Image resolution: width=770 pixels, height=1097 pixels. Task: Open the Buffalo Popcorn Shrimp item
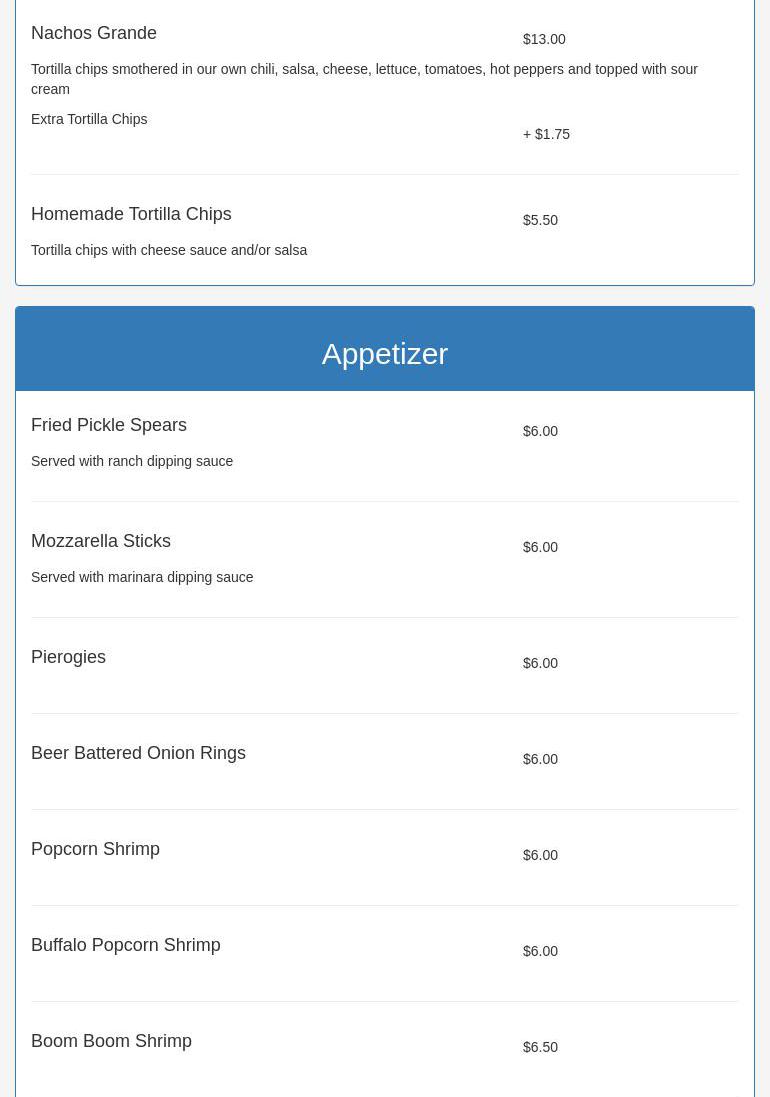click(x=126, y=945)
